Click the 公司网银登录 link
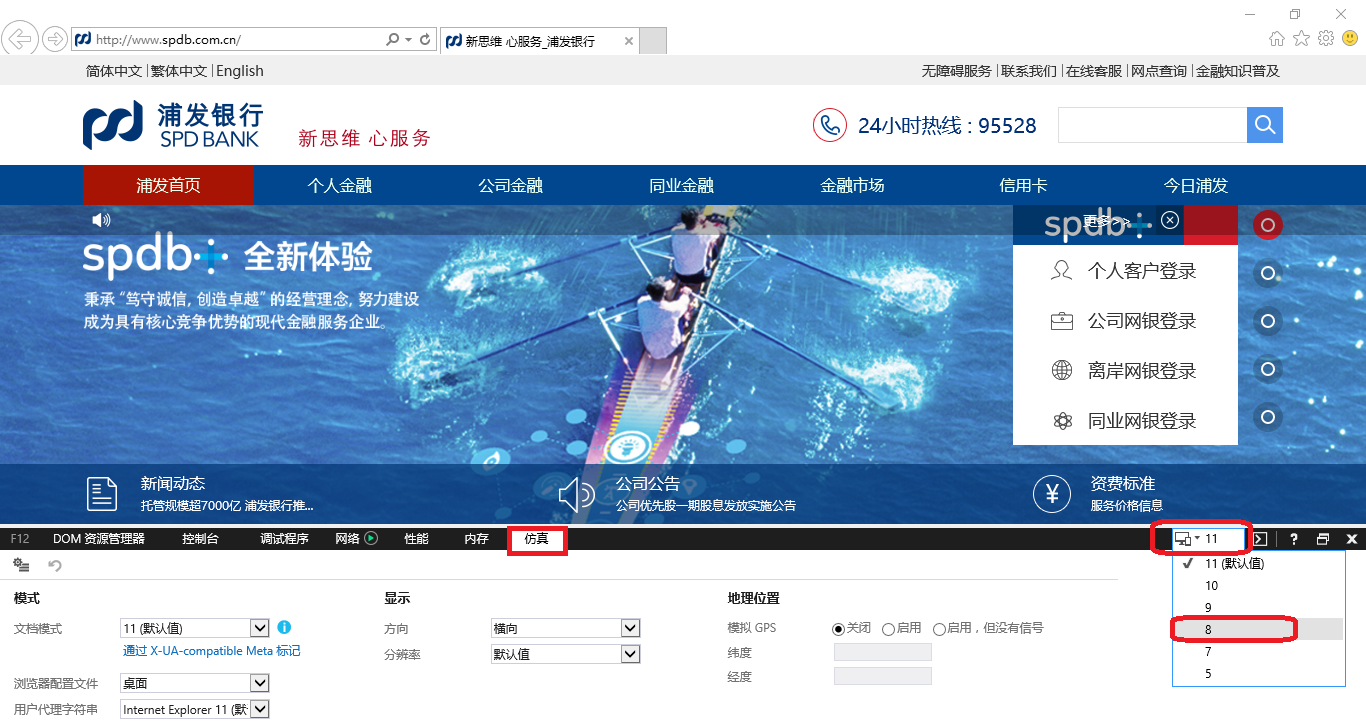1366x728 pixels. 1142,321
